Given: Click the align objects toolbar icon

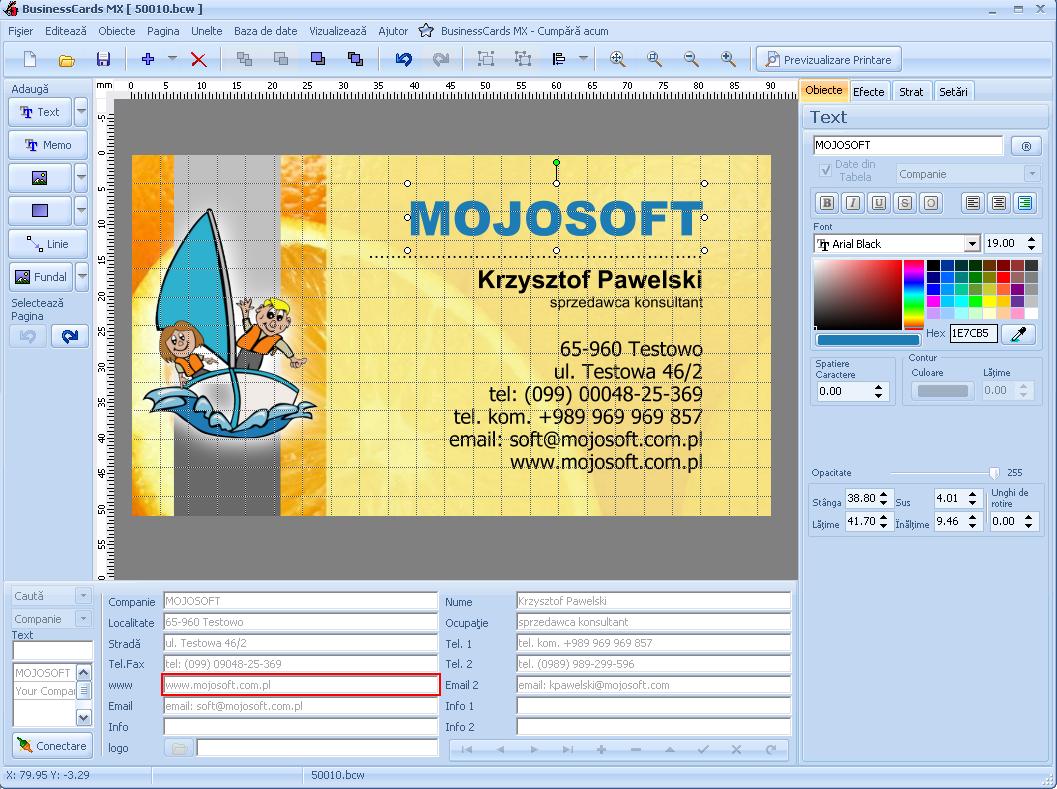Looking at the screenshot, I should tap(559, 59).
